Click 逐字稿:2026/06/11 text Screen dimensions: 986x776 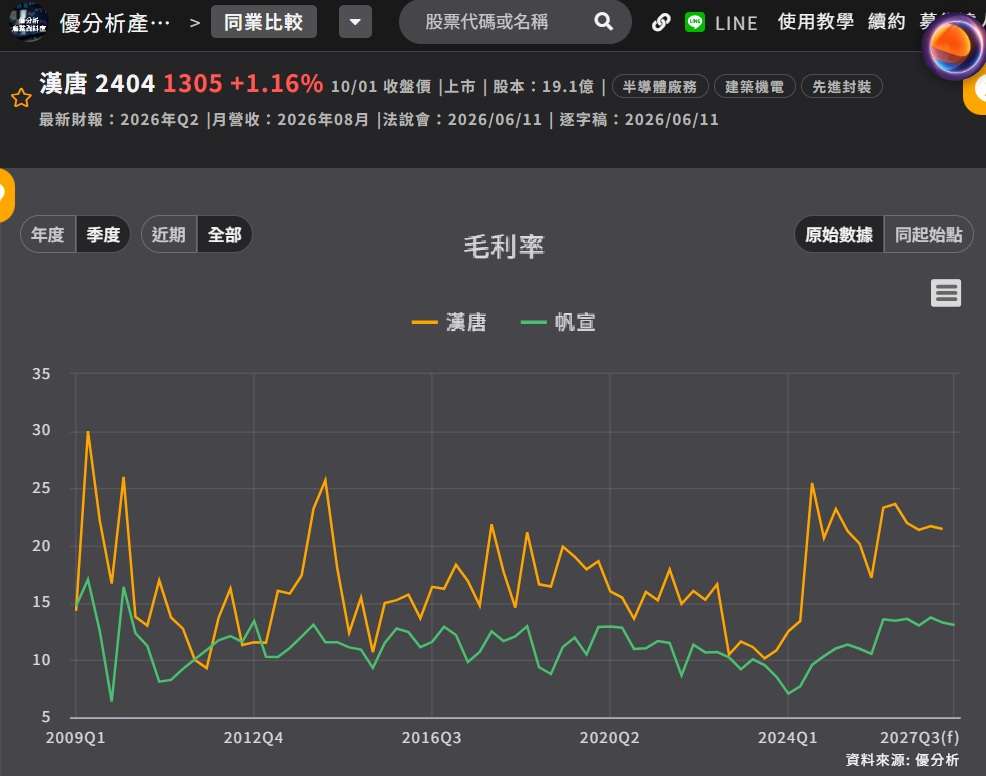coord(639,119)
